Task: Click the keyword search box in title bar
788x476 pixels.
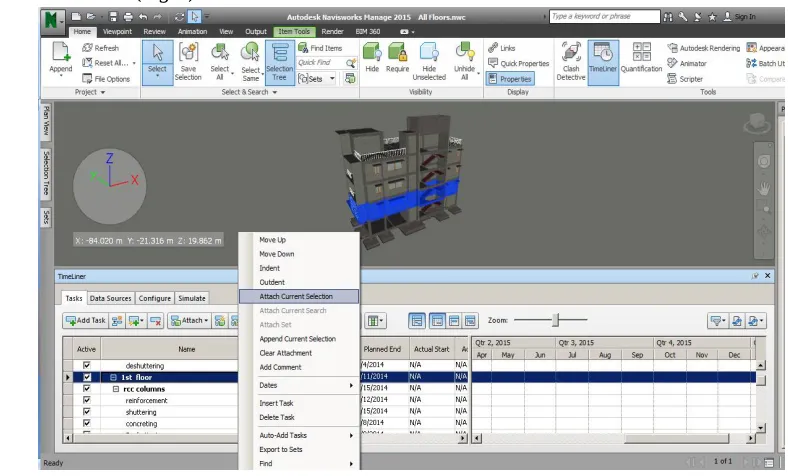Action: (x=604, y=17)
